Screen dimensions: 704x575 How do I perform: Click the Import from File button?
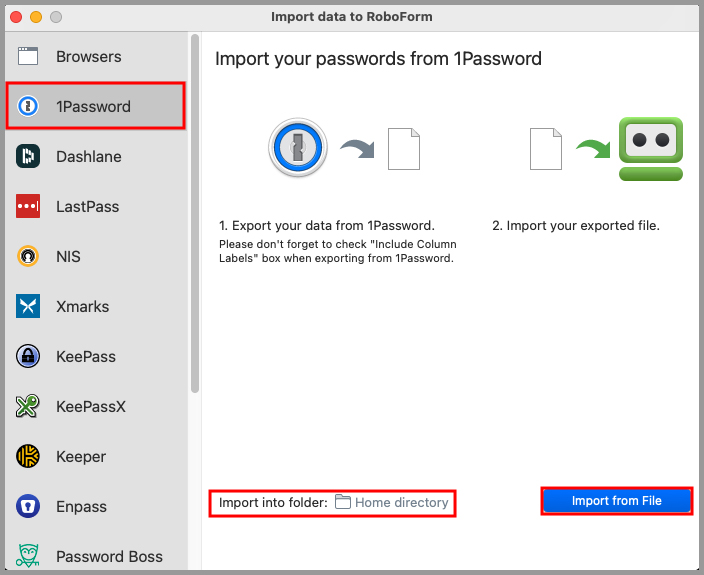coord(616,501)
